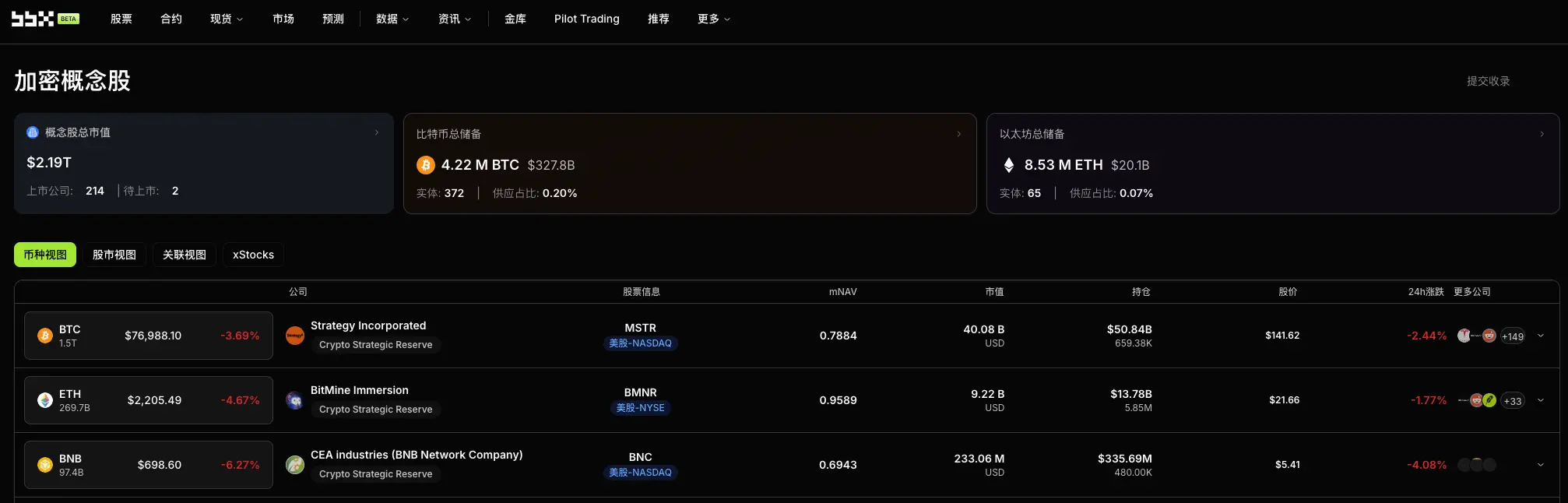Click the CEA Industries company logo
The image size is (1568, 503).
click(x=295, y=465)
